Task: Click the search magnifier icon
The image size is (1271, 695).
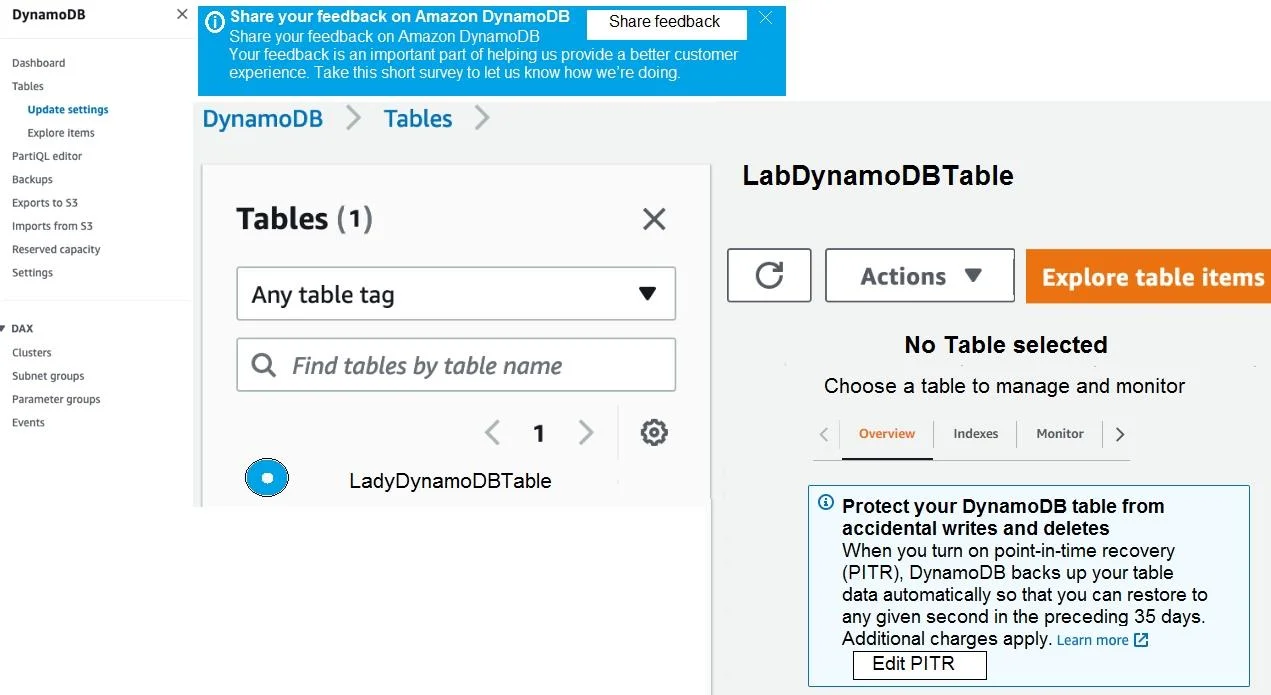Action: click(x=264, y=365)
